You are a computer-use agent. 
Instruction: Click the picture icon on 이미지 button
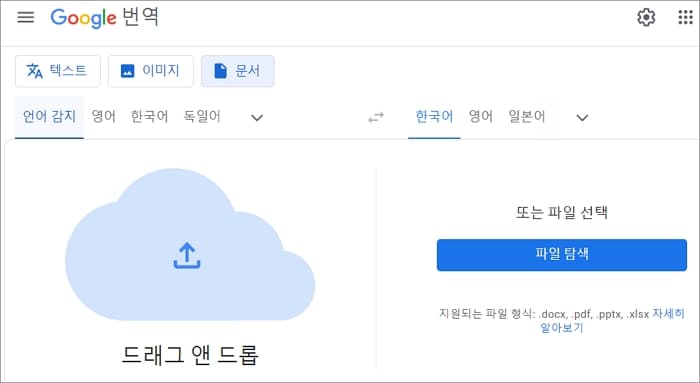click(x=127, y=71)
